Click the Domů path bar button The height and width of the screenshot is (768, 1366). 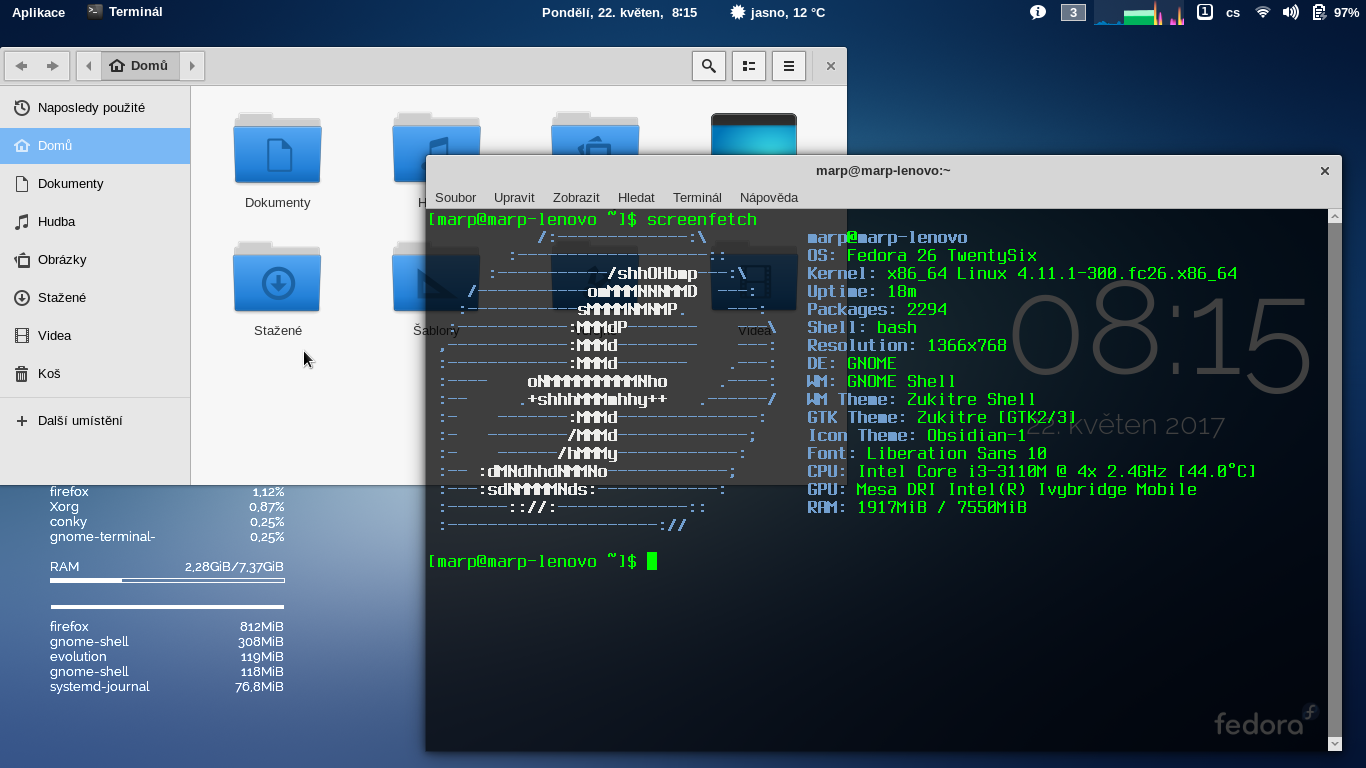140,66
